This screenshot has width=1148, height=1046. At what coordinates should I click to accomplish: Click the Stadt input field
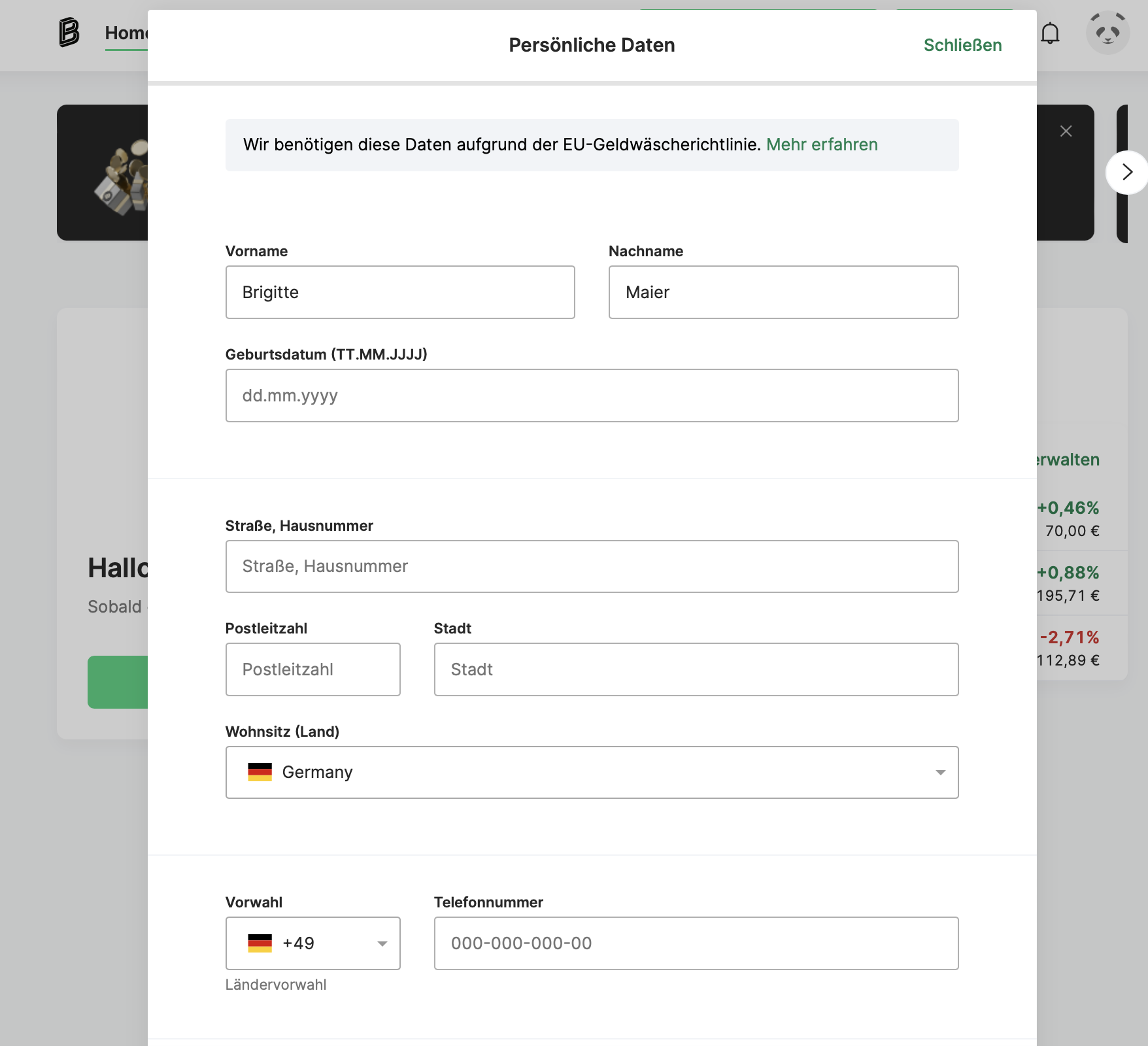pos(696,669)
